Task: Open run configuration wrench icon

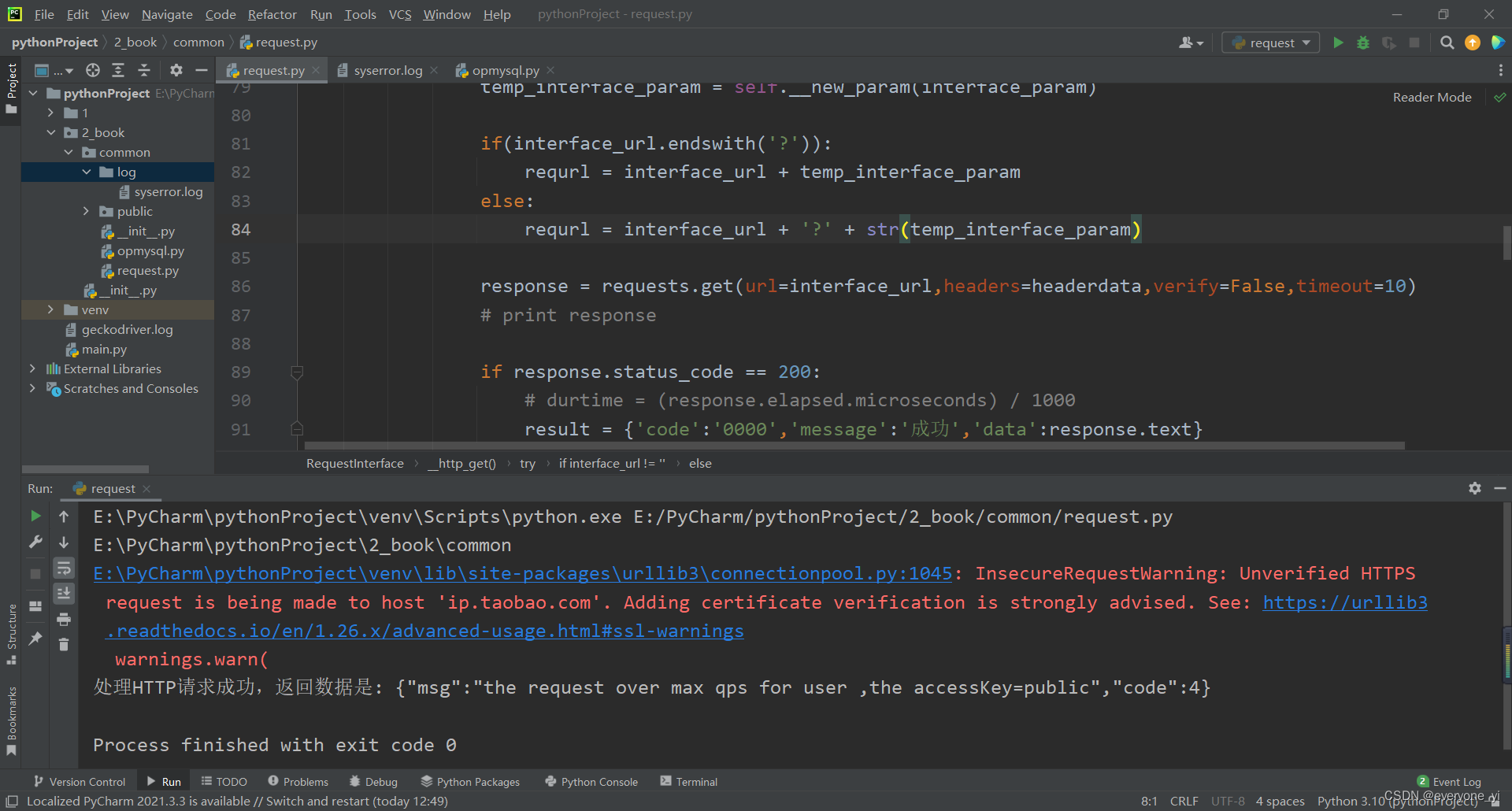Action: click(35, 542)
